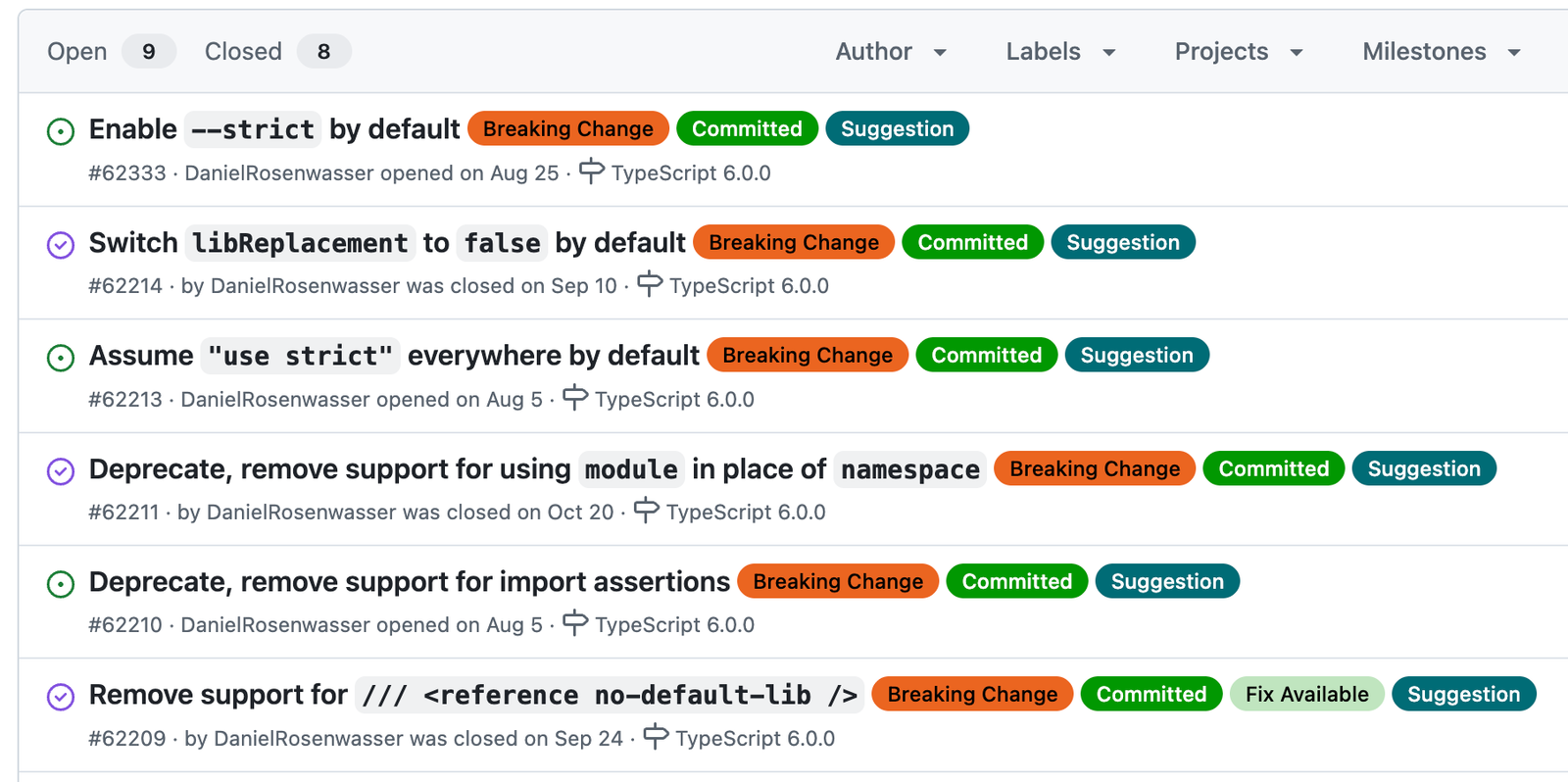Viewport: 1568px width, 782px height.
Task: Open issue "Switch libReplacement to false by default"
Action: (x=387, y=243)
